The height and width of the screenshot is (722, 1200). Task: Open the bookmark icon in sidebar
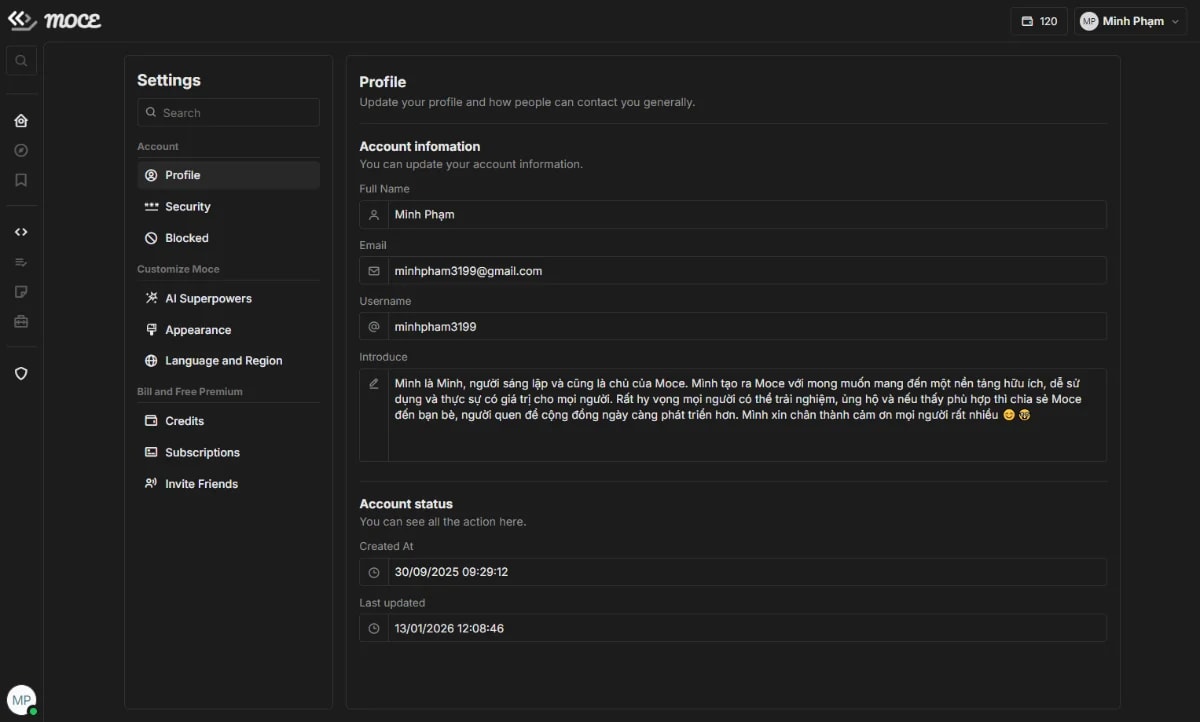(x=21, y=181)
